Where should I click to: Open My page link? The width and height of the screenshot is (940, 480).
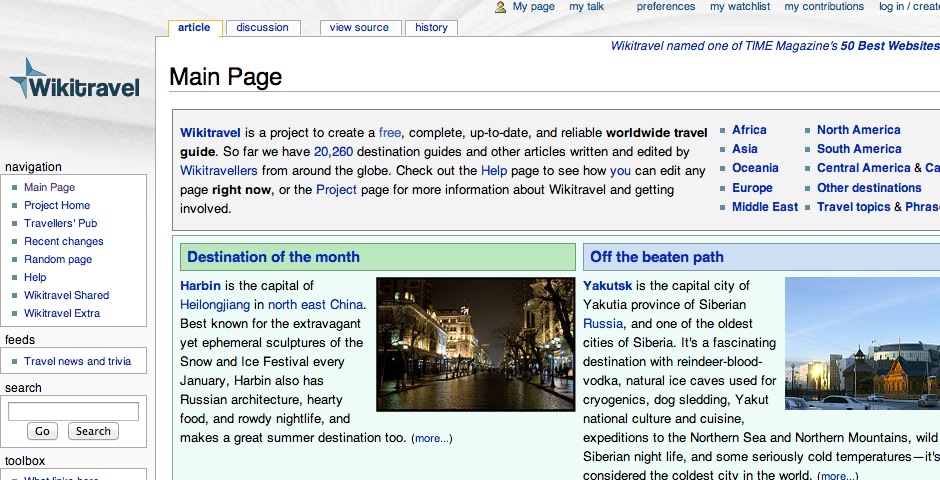534,7
